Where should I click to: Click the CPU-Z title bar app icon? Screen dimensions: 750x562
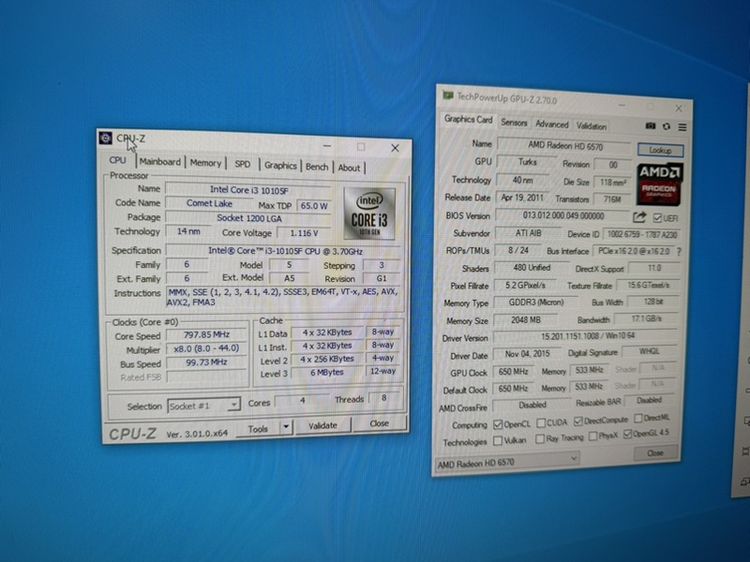105,138
